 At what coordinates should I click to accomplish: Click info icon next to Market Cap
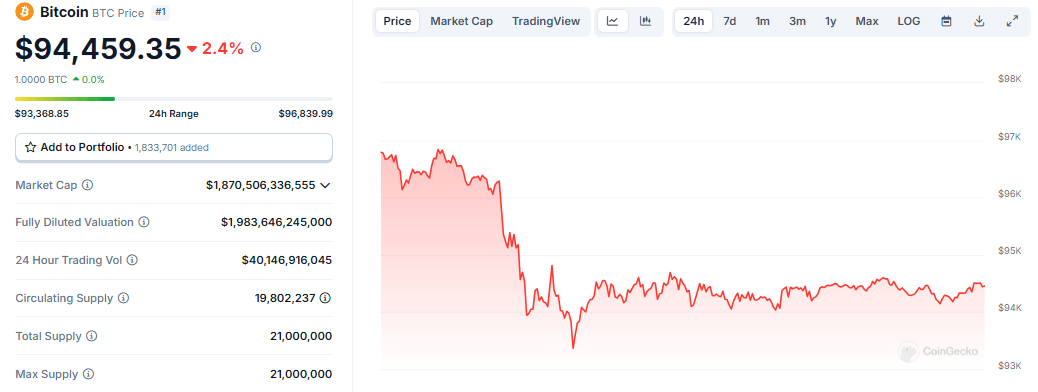click(87, 185)
